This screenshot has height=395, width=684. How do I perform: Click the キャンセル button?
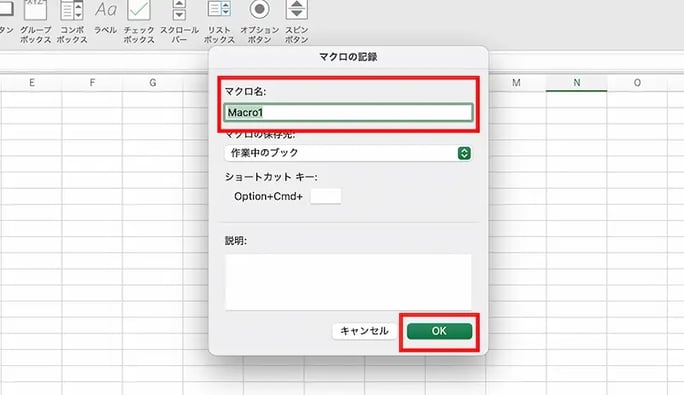pyautogui.click(x=364, y=331)
